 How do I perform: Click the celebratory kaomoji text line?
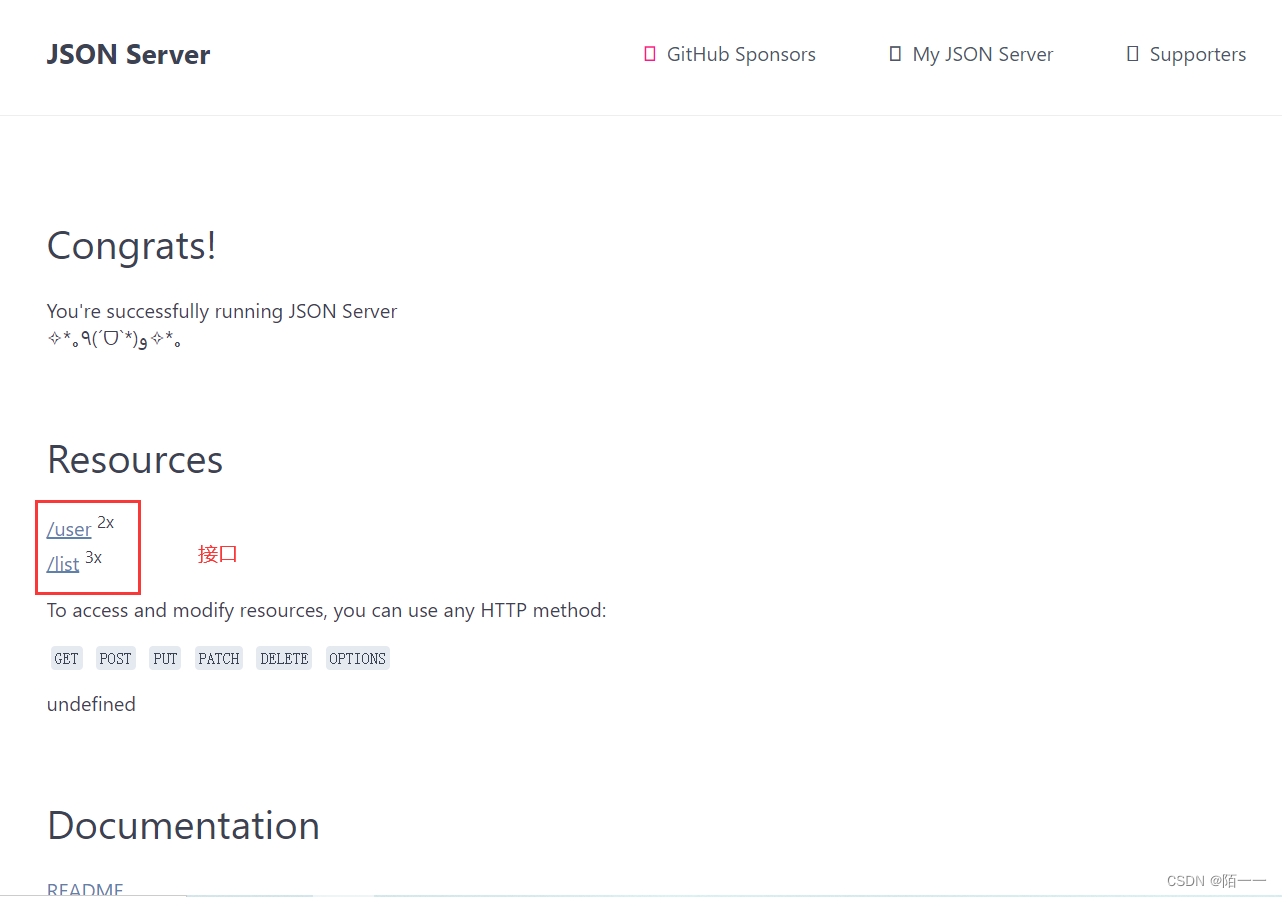click(x=113, y=340)
